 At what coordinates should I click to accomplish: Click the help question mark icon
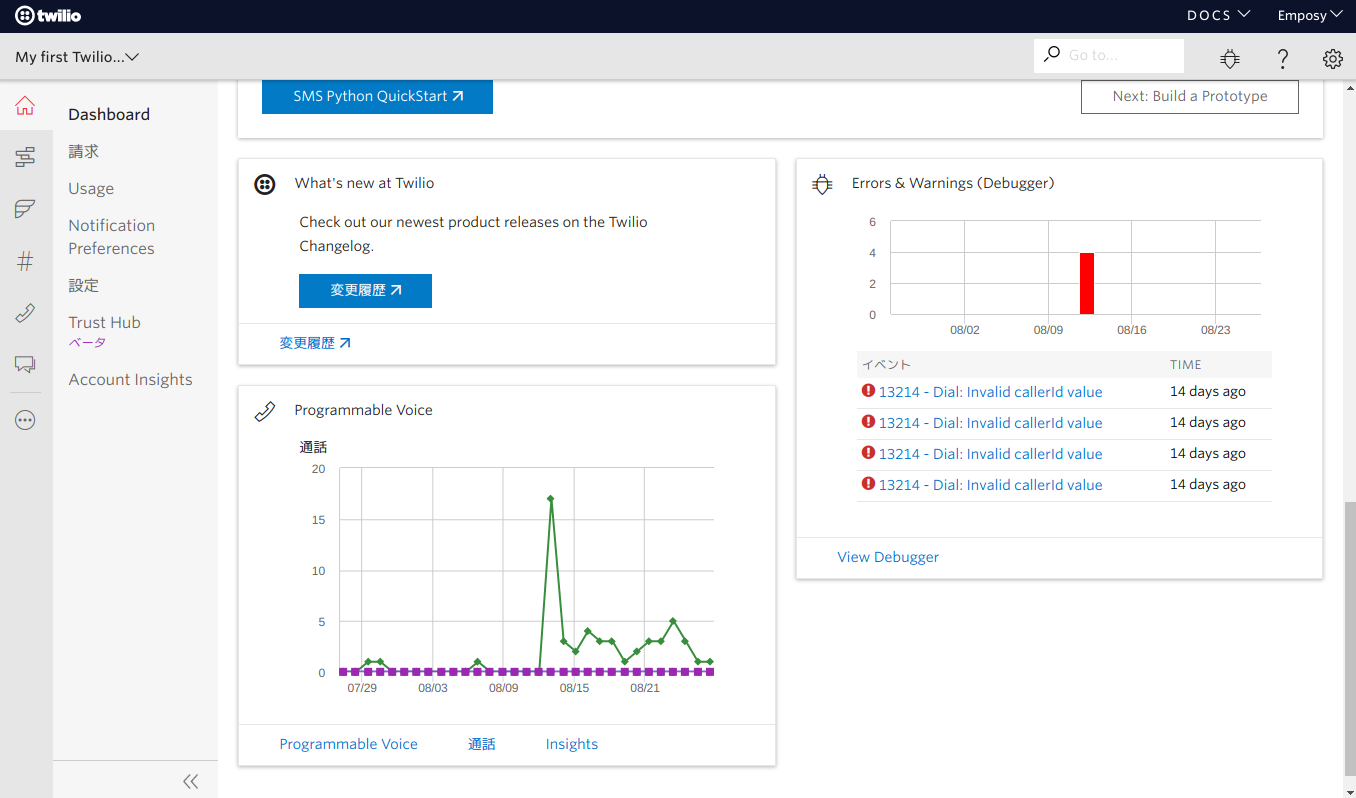click(x=1282, y=59)
